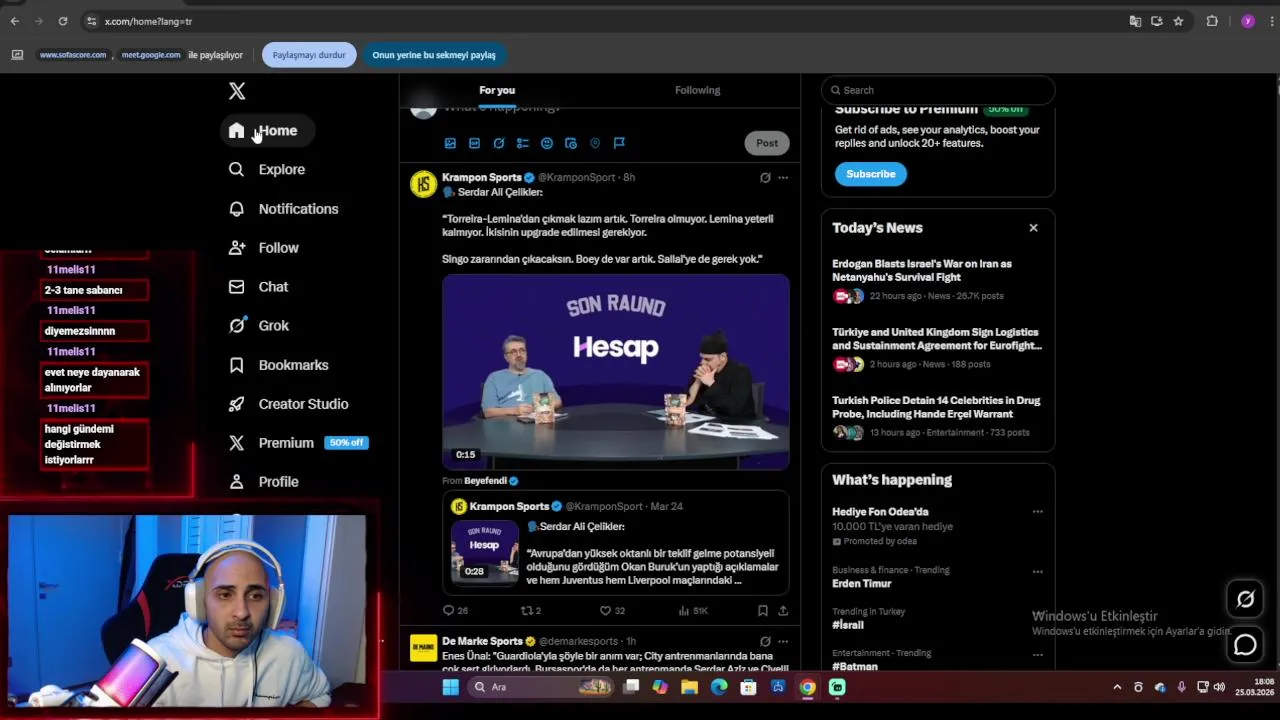
Task: Schedule a post with the calendar icon
Action: [570, 143]
